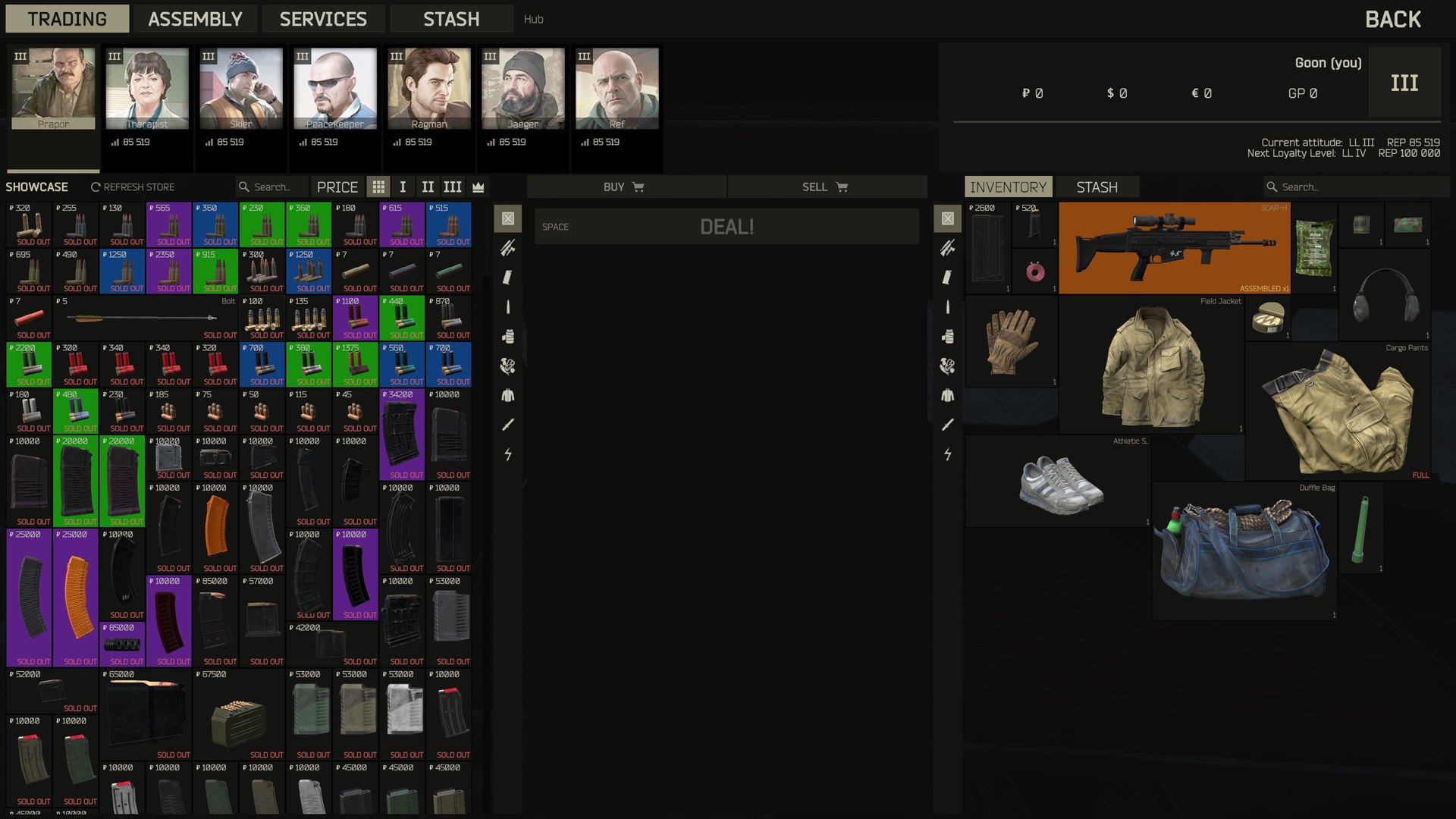This screenshot has width=1456, height=819.
Task: Filter showcase to loyalty level I
Action: pos(403,187)
